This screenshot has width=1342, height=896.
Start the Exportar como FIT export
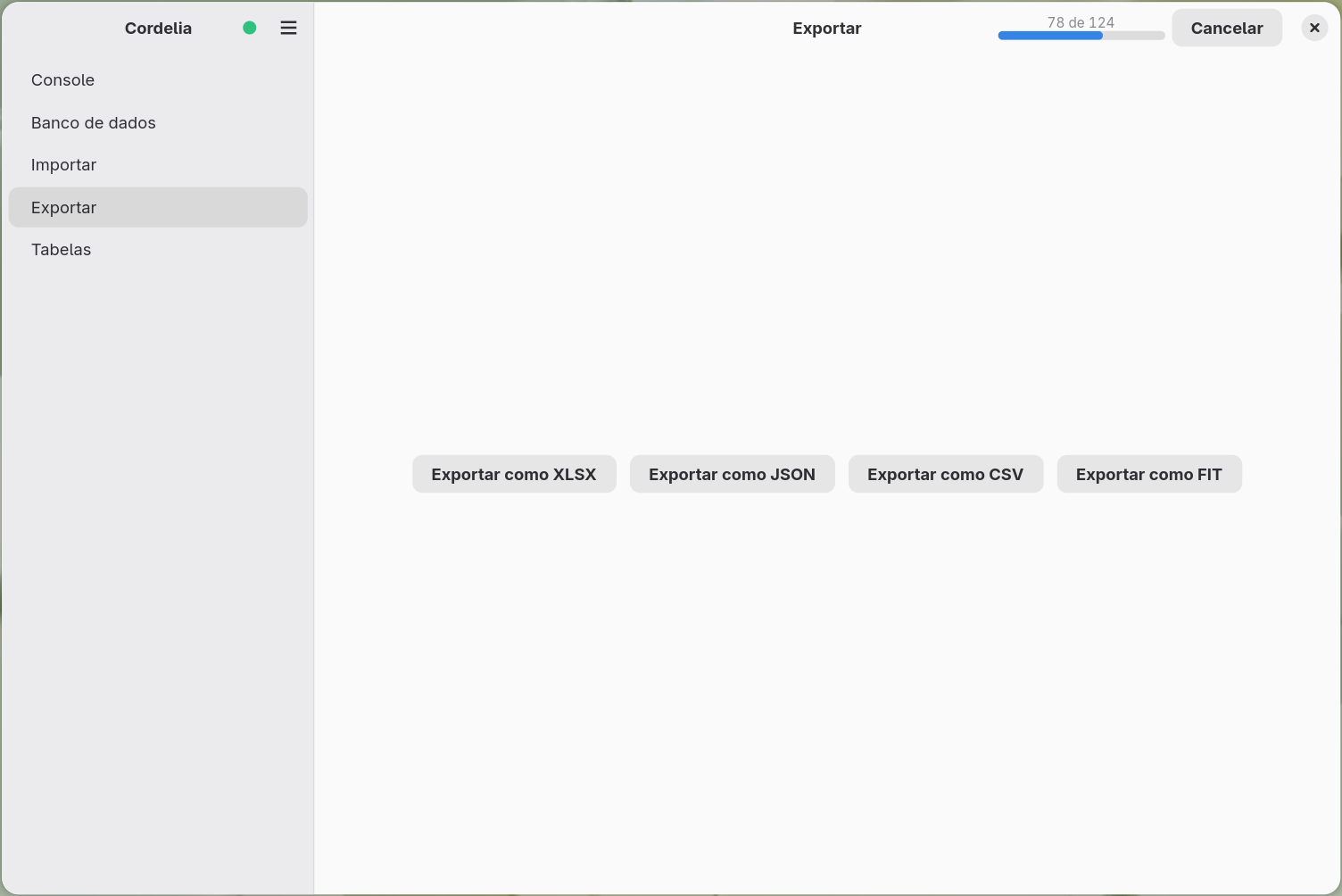point(1149,474)
